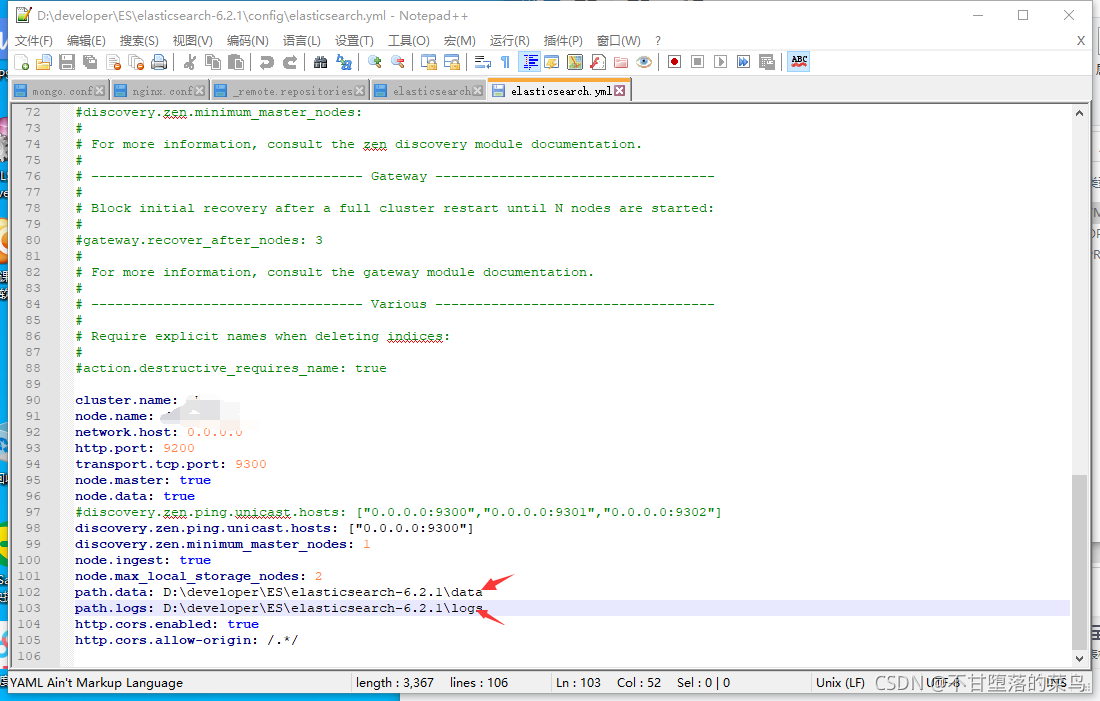Toggle synchronized vertical scrolling

pyautogui.click(x=429, y=62)
